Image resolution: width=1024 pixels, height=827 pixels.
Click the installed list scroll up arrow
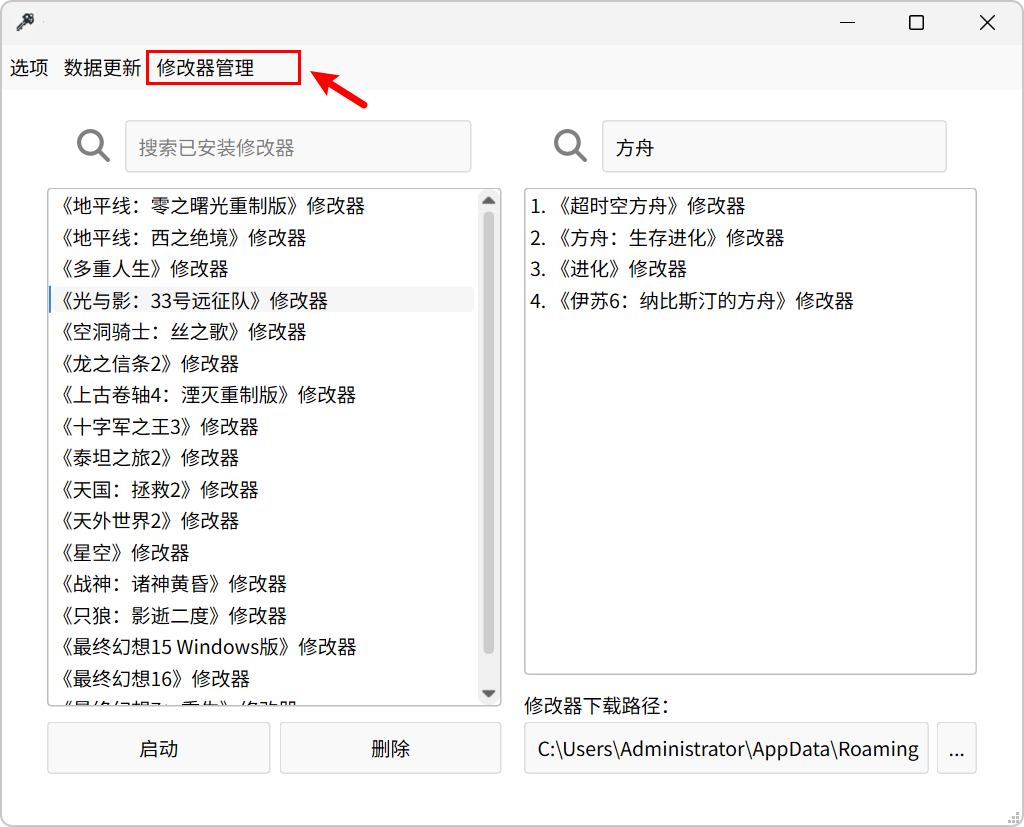[488, 201]
